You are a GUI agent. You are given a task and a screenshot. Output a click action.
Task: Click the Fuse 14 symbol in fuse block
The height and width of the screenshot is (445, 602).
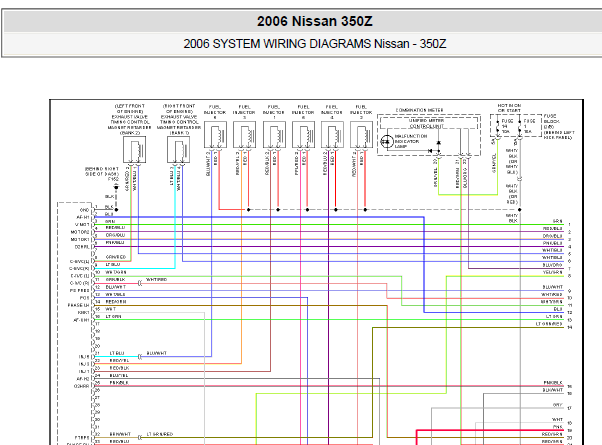tap(498, 126)
